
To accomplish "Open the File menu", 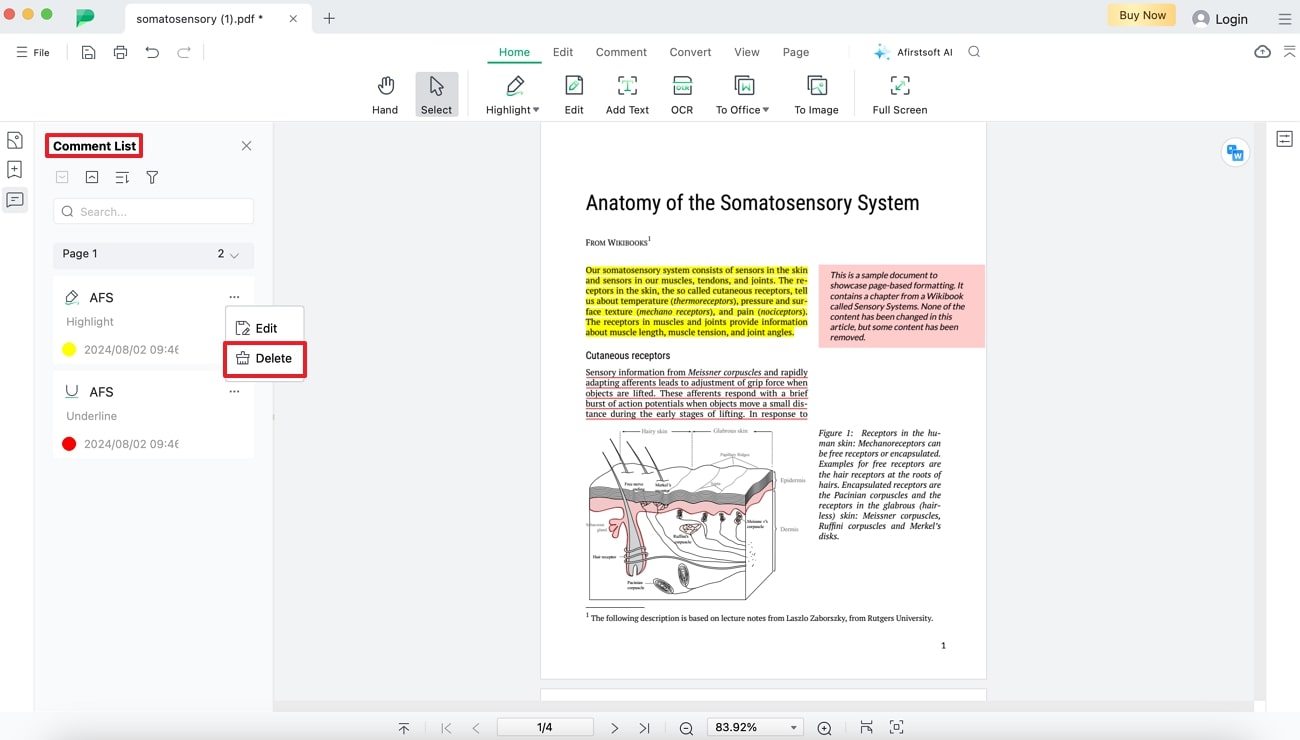I will [x=33, y=52].
